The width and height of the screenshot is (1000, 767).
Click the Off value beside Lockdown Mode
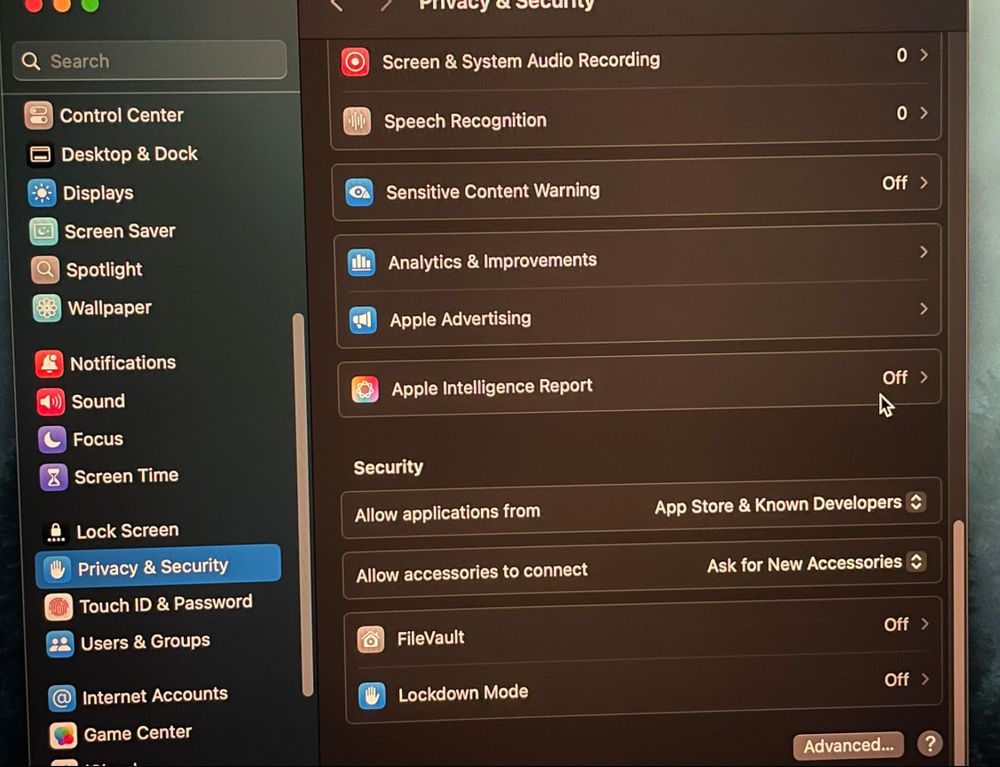coord(897,680)
